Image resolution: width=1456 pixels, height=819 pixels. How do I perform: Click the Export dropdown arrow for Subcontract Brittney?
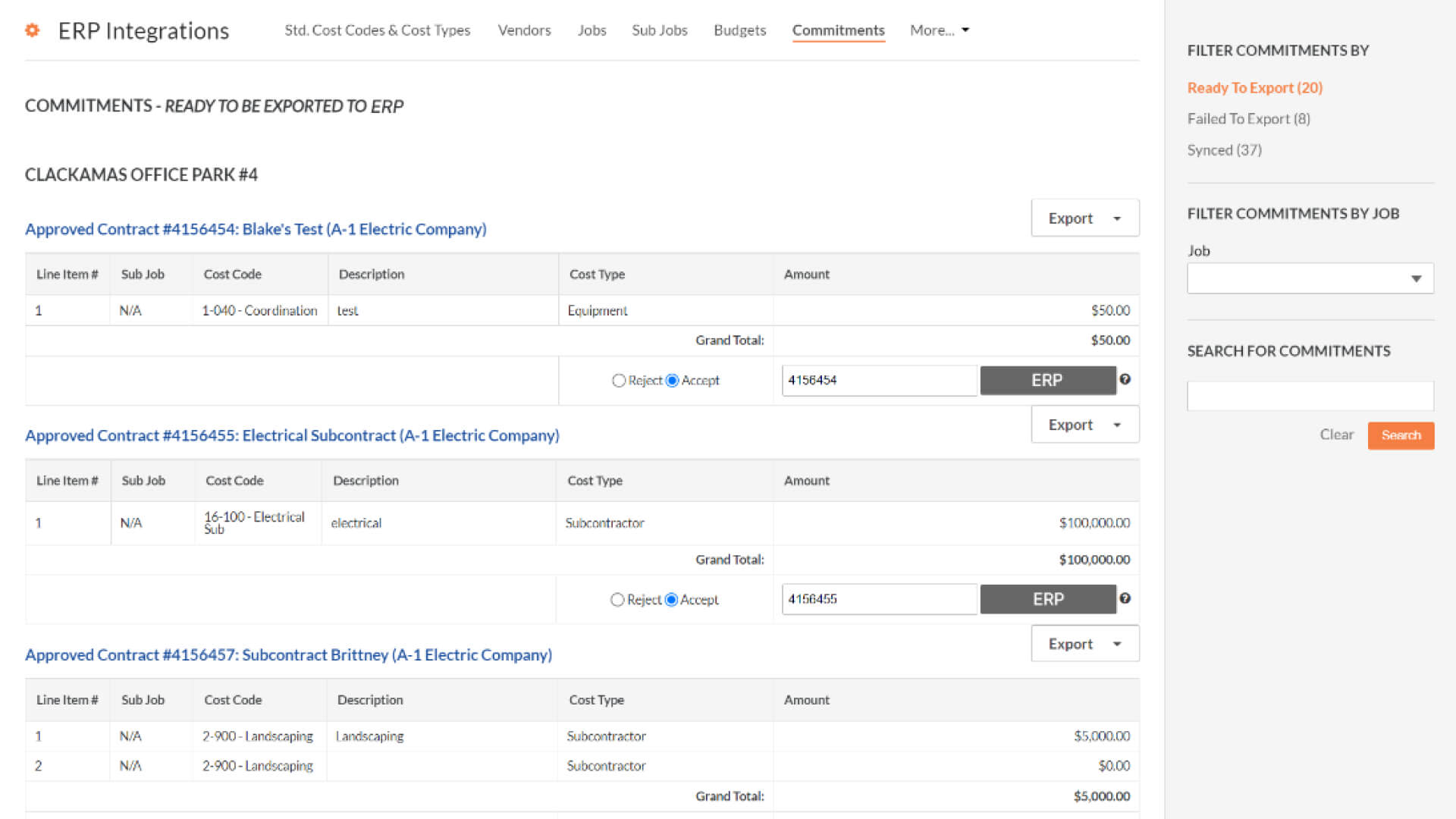click(x=1118, y=643)
